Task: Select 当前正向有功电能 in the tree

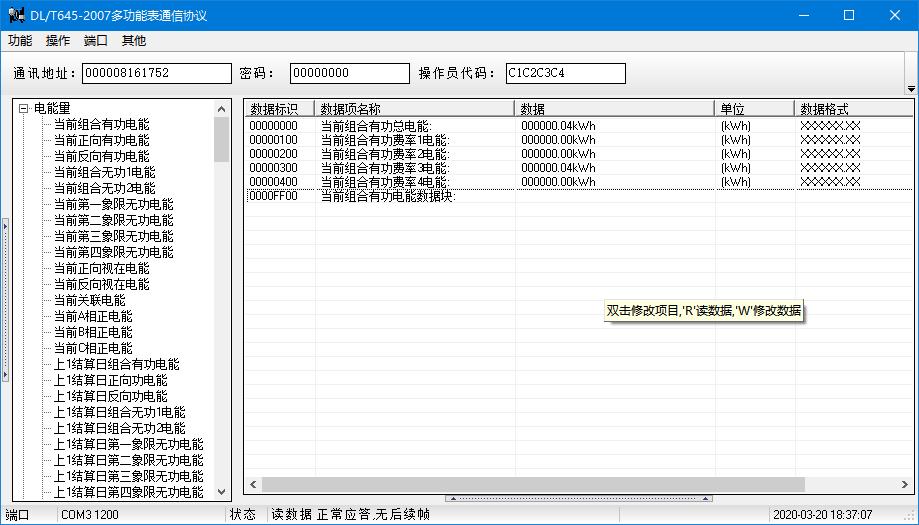Action: 101,140
